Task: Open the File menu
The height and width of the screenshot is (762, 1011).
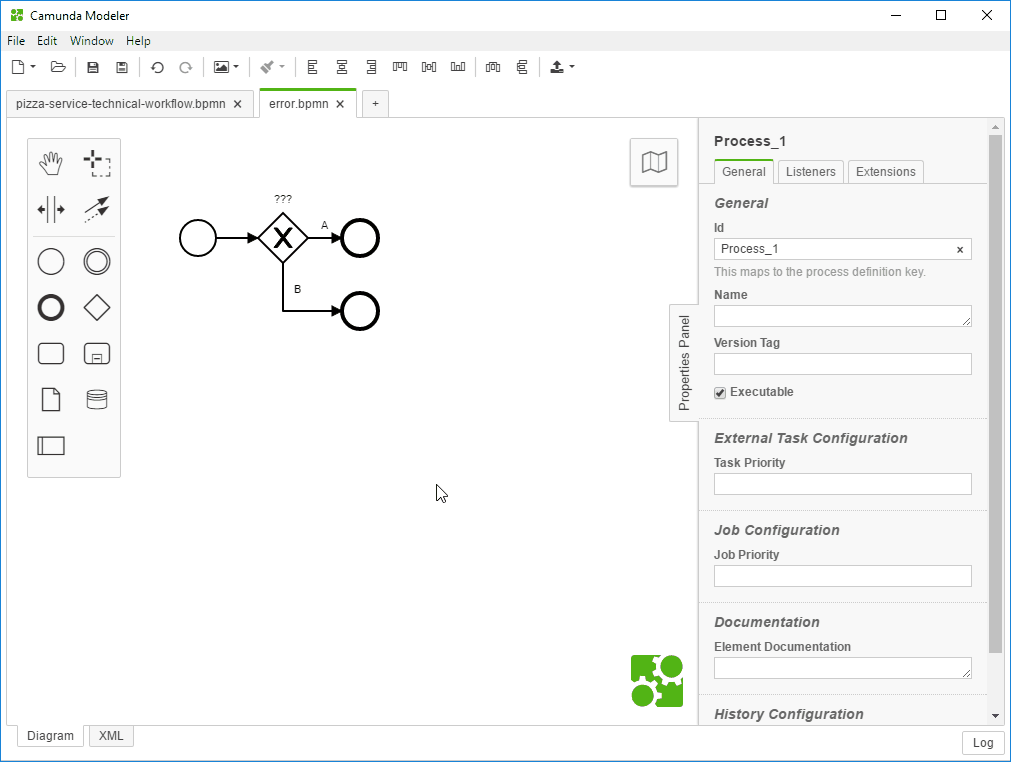Action: (x=16, y=41)
